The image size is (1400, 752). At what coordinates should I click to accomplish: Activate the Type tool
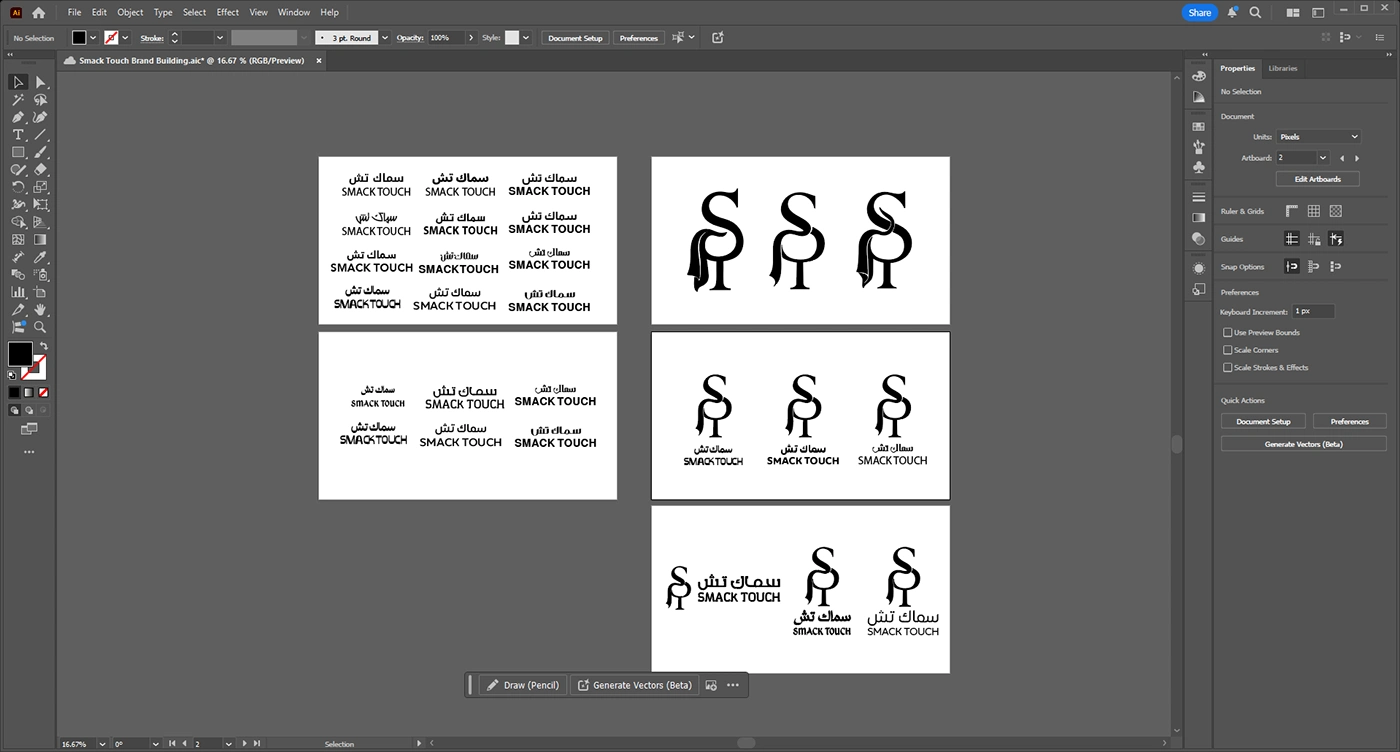click(x=18, y=135)
